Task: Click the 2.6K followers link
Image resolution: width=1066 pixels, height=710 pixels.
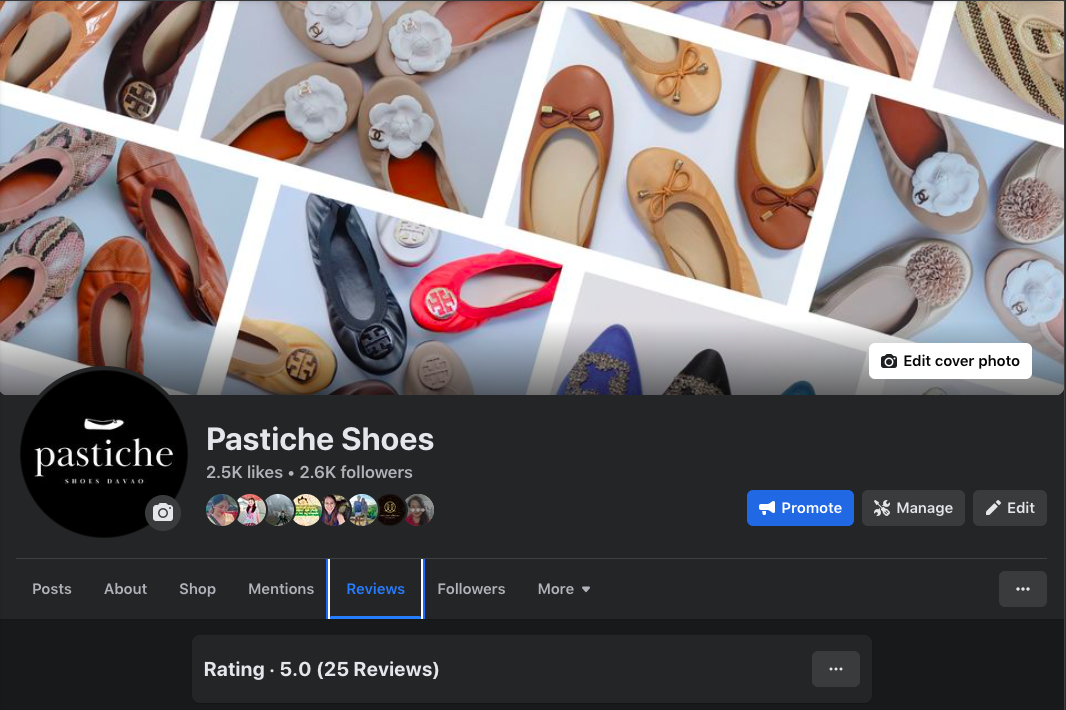Action: [x=356, y=472]
